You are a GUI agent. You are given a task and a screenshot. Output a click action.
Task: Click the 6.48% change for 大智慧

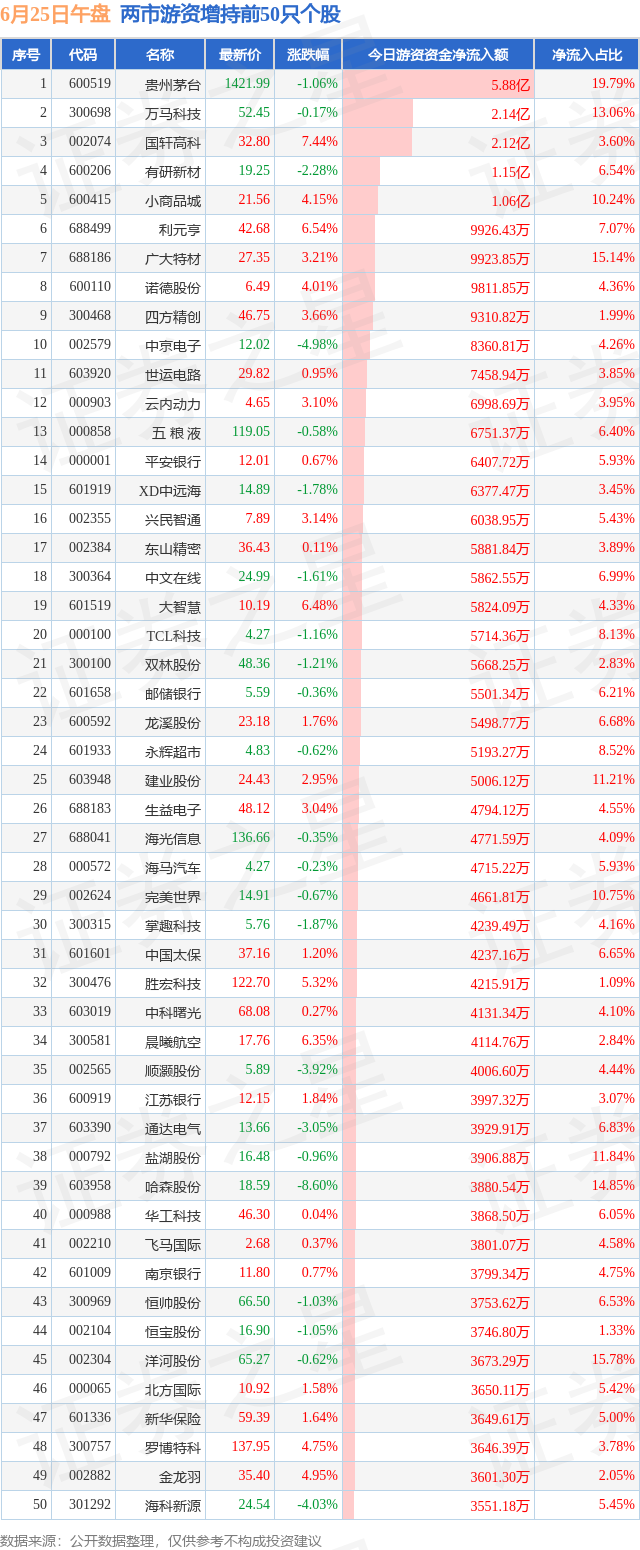[318, 606]
